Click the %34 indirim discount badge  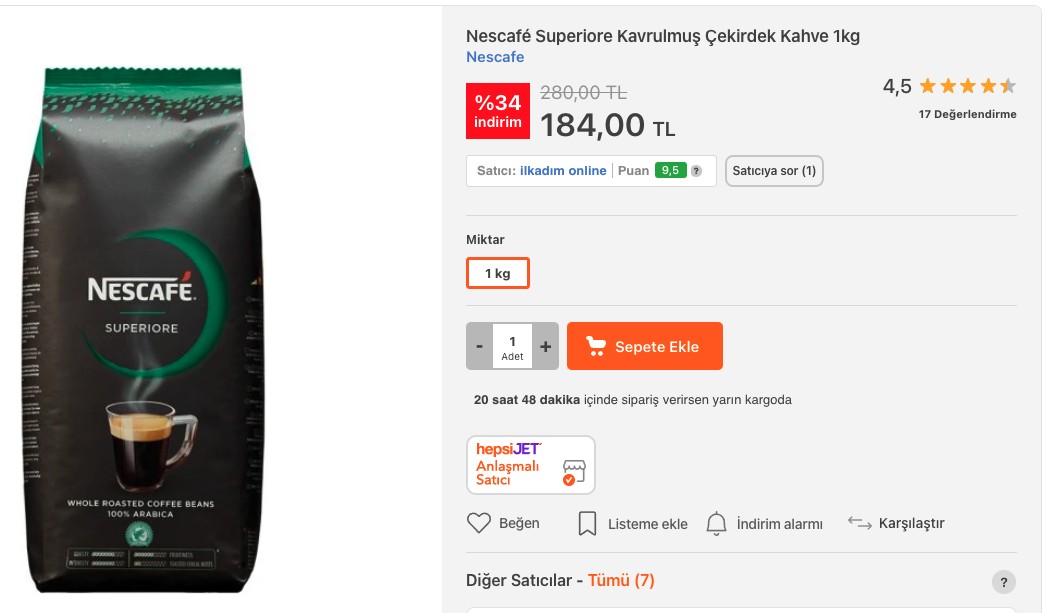point(498,110)
